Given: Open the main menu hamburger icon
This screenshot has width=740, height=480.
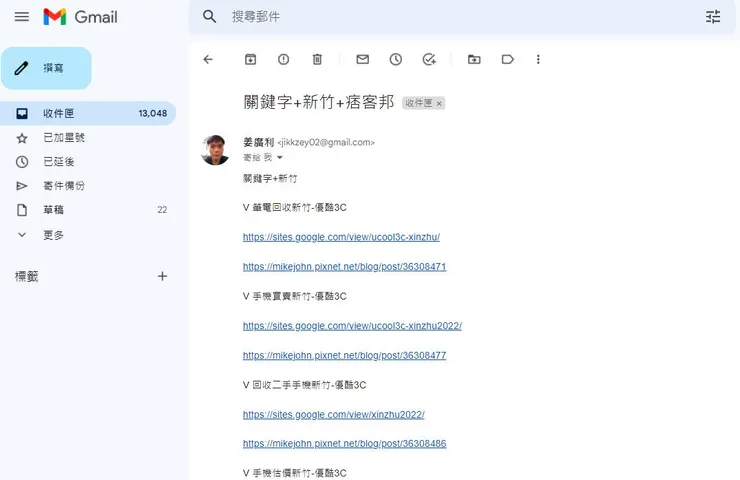Looking at the screenshot, I should pos(22,17).
